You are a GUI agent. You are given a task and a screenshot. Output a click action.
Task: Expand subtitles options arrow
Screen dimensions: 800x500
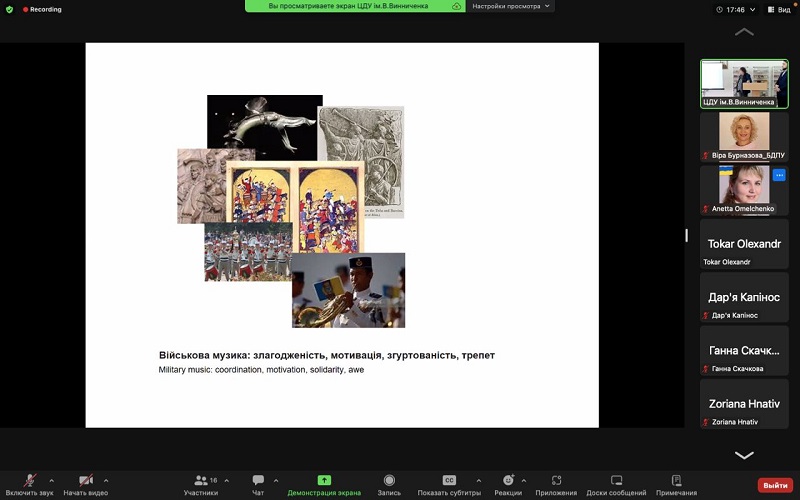point(479,481)
